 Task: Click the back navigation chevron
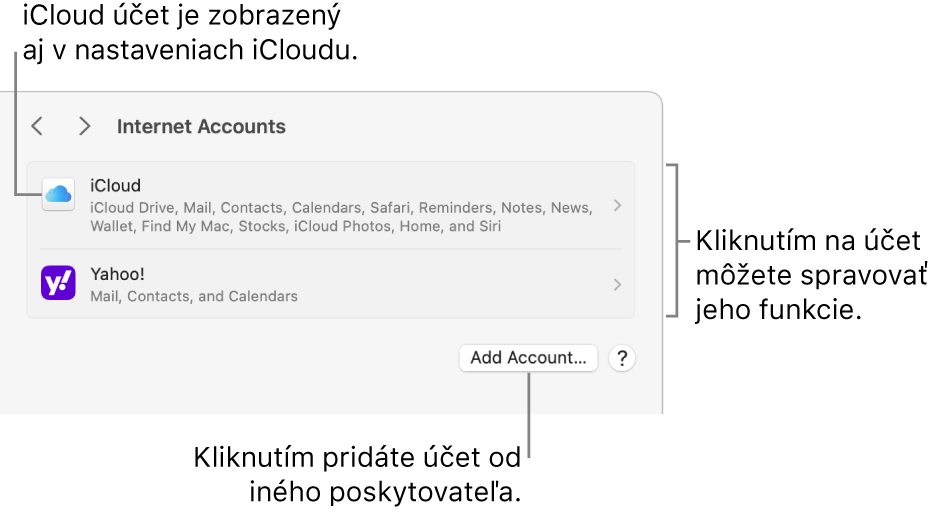37,126
